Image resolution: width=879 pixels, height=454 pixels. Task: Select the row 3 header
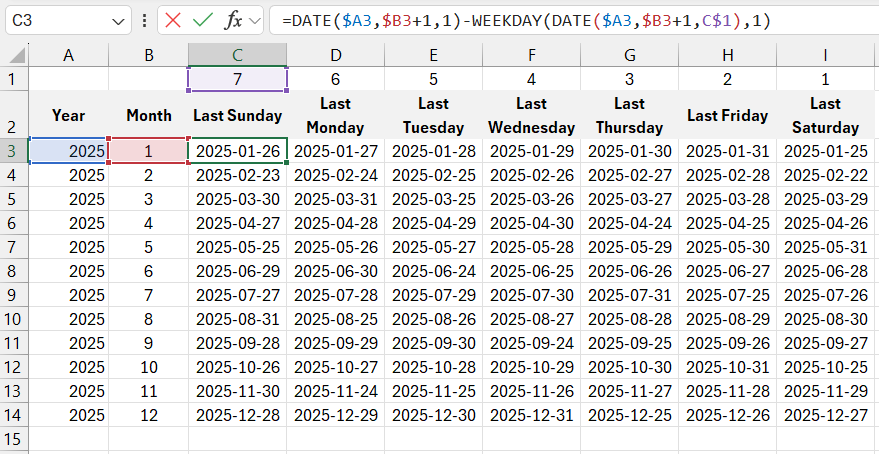tap(14, 151)
